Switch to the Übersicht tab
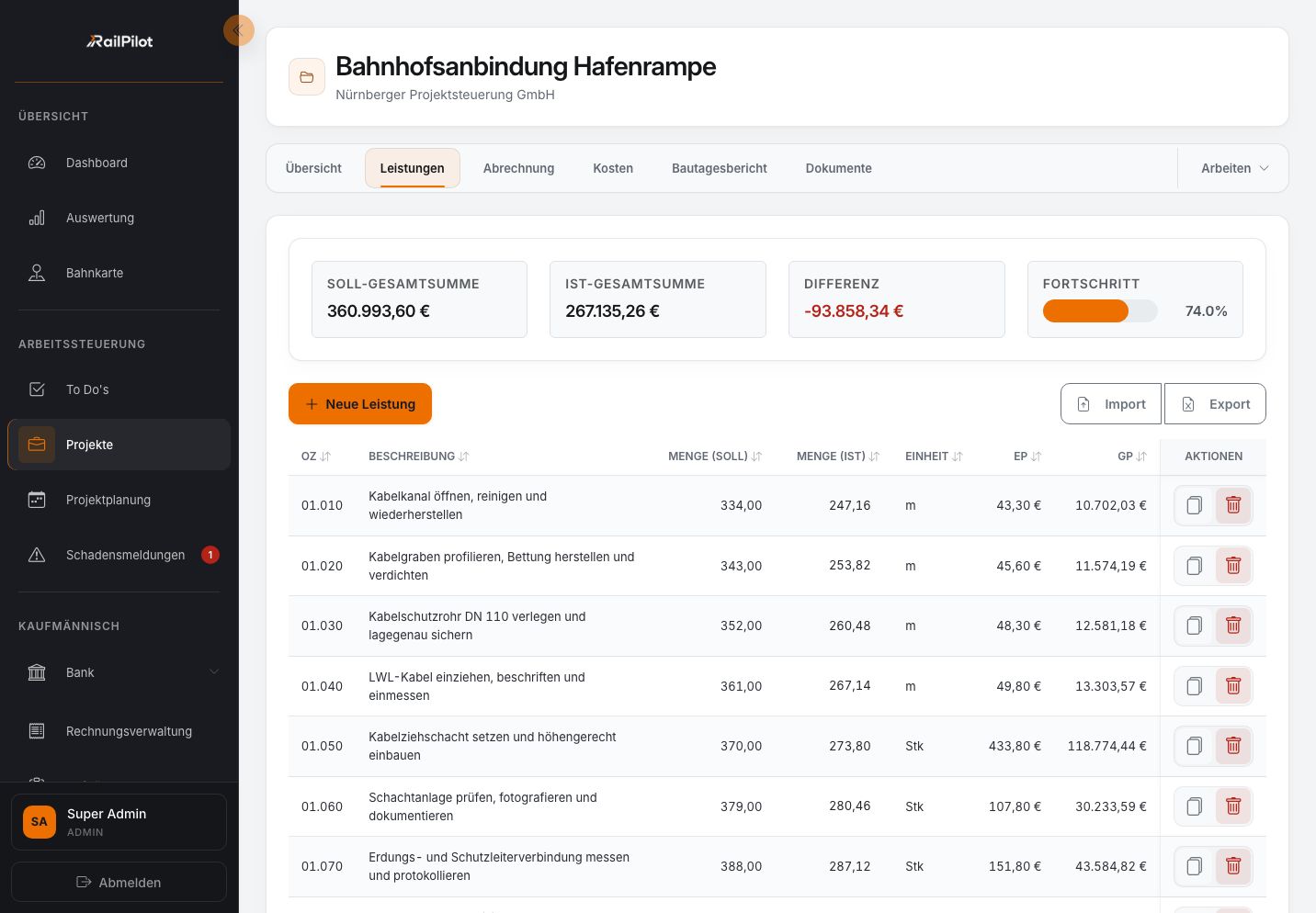The image size is (1316, 913). pos(313,168)
